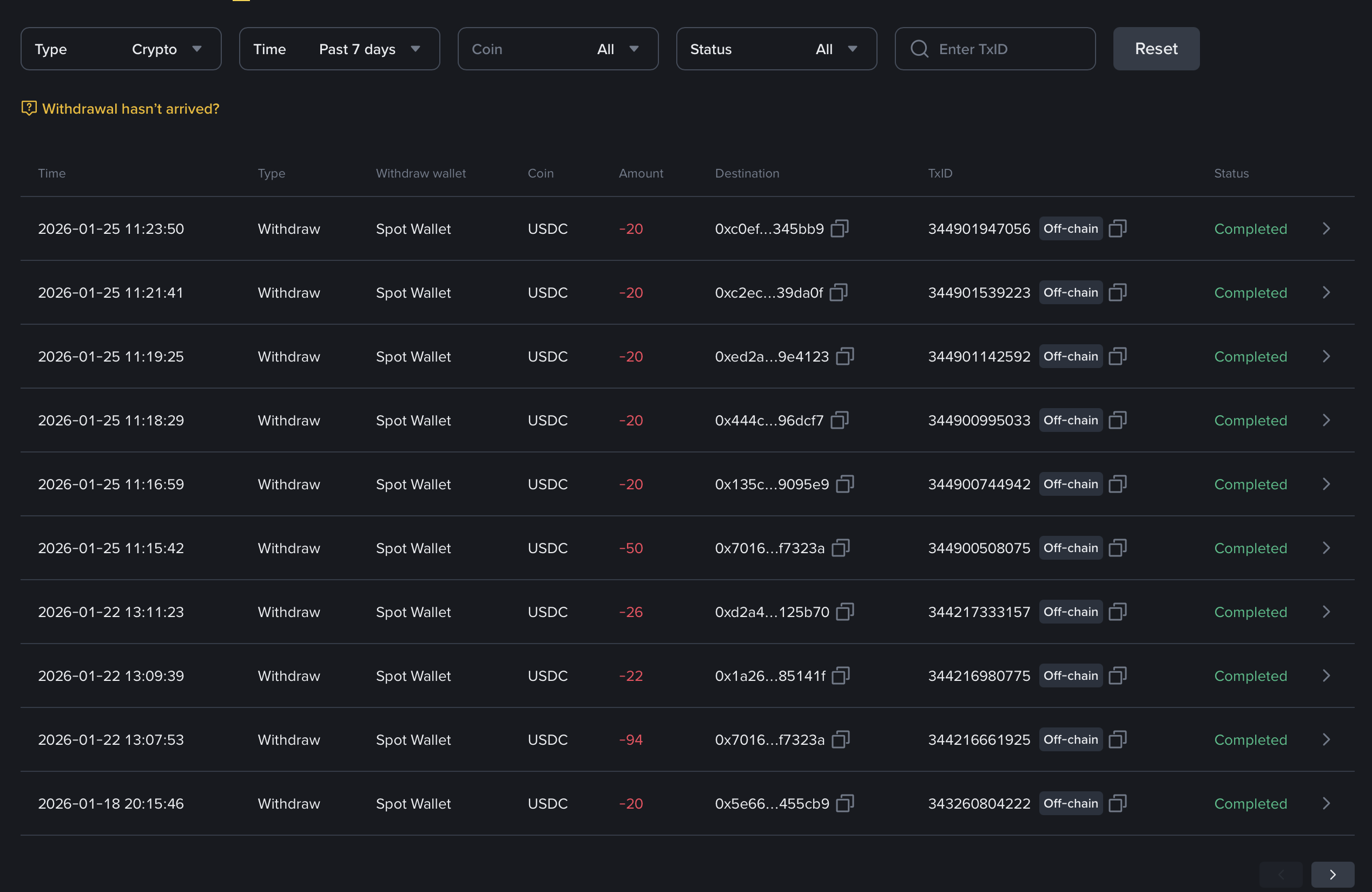The height and width of the screenshot is (892, 1372).
Task: Copy TxID 343260804222
Action: point(1118,803)
